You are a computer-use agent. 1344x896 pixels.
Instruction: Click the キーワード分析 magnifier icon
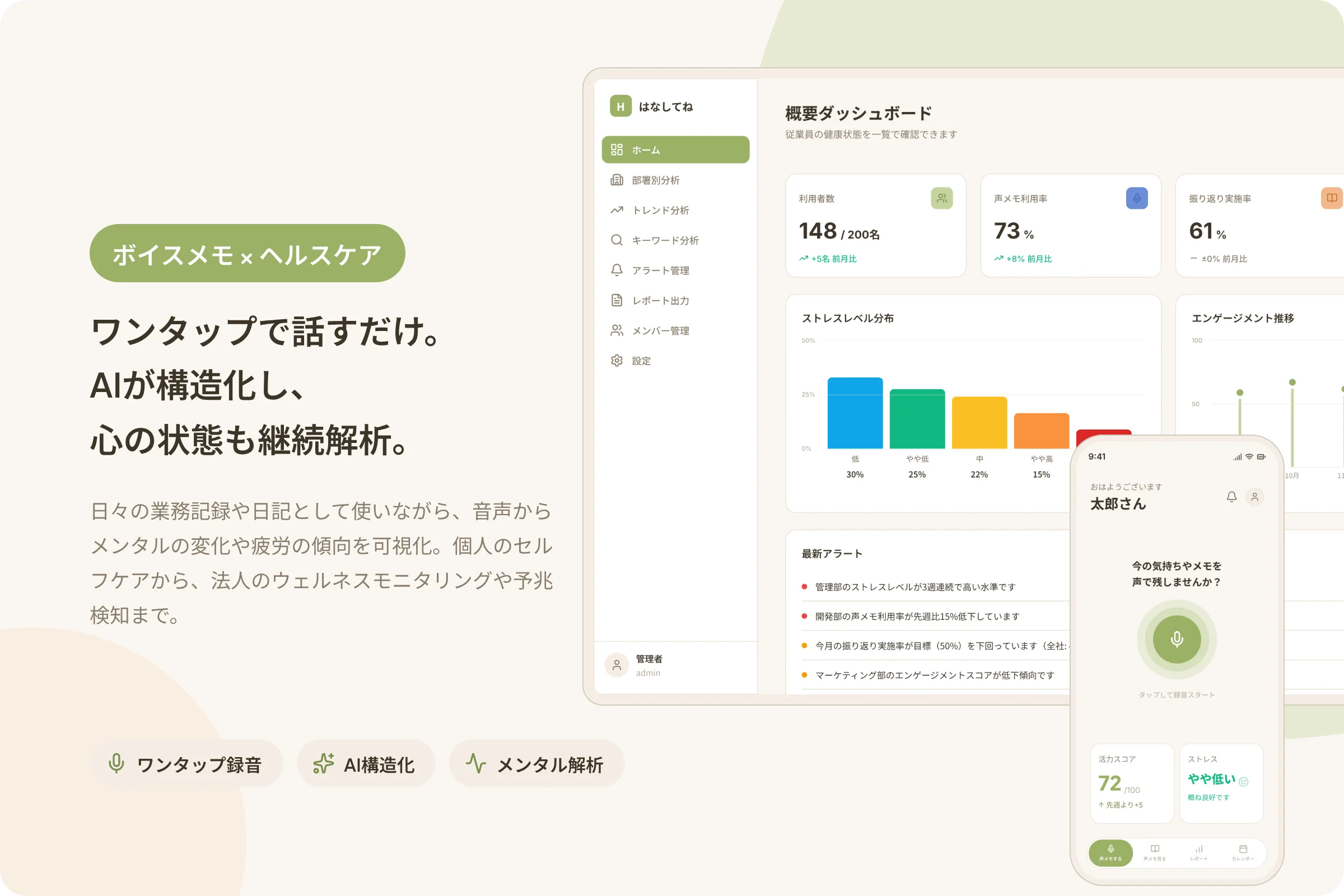click(617, 240)
